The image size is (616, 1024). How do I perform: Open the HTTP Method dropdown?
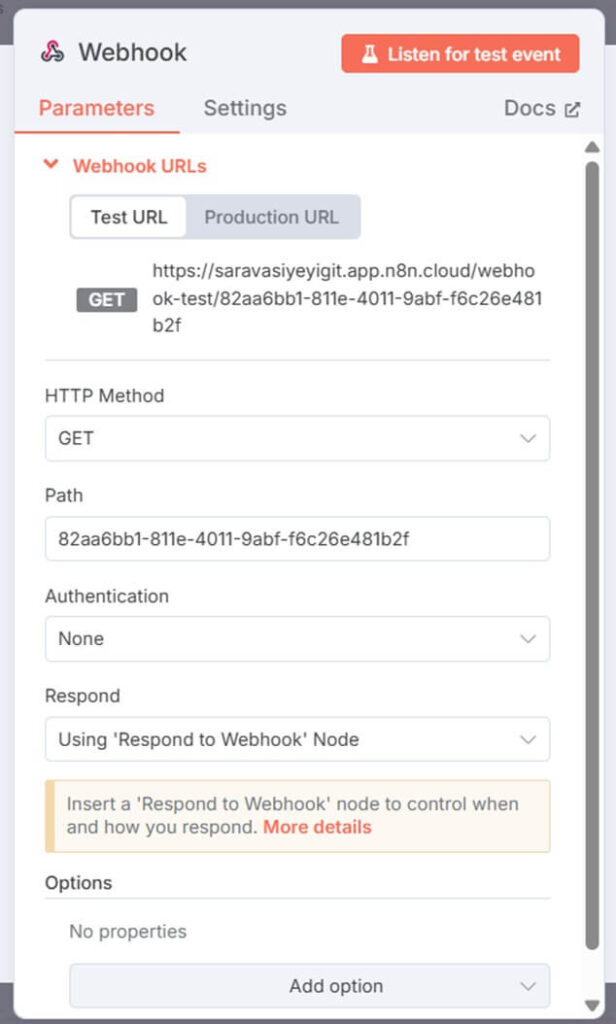pos(297,438)
